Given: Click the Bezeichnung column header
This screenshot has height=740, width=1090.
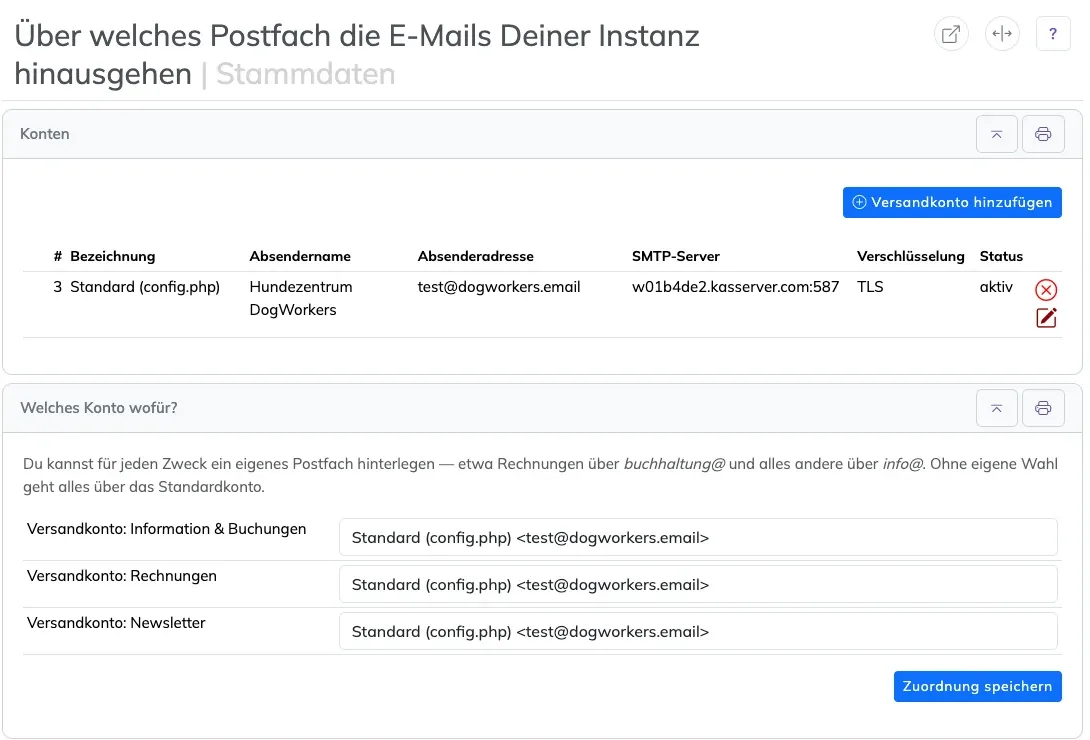Looking at the screenshot, I should 113,256.
